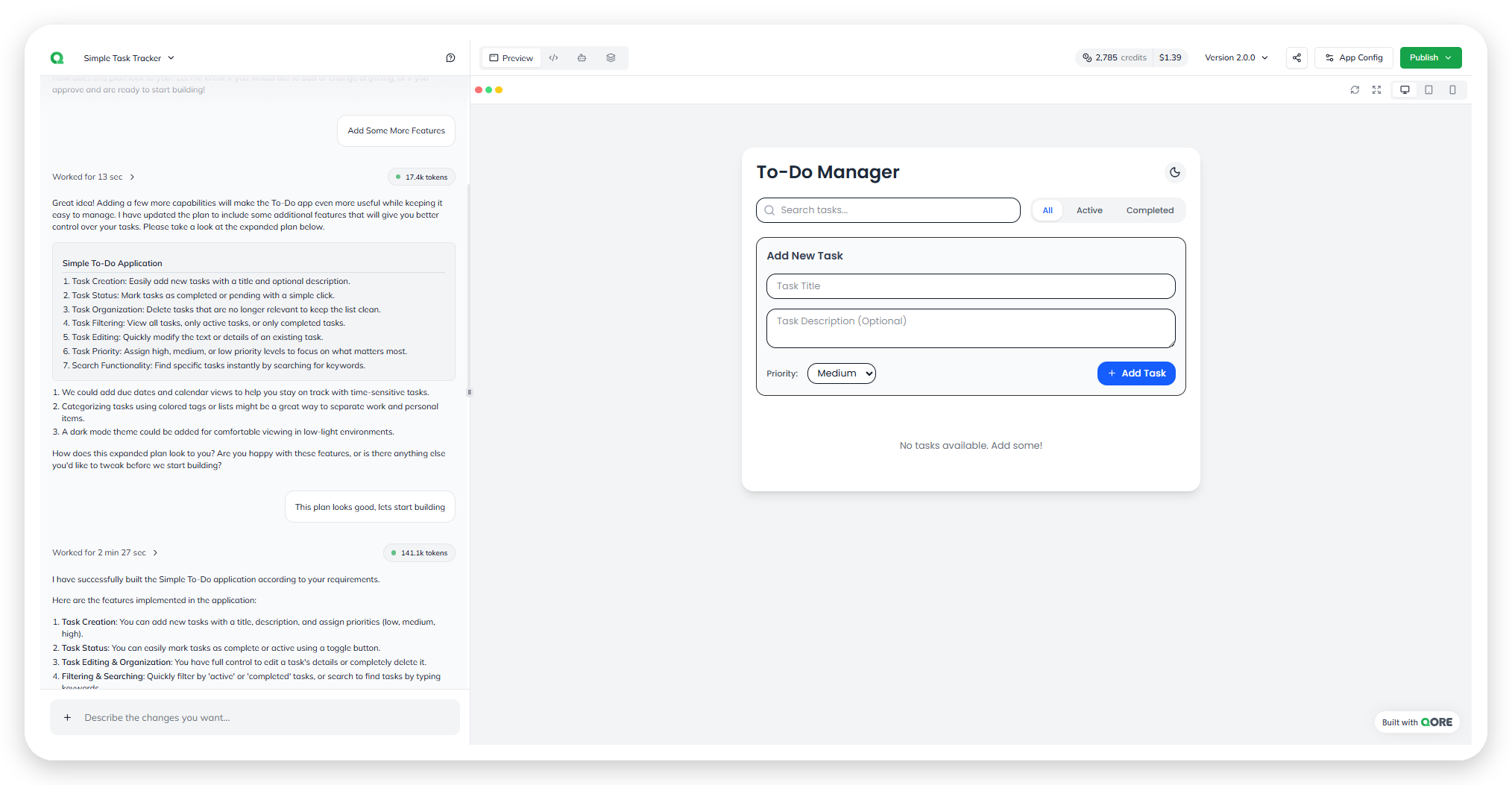Focus the Task Title input
The image size is (1512, 785).
pyautogui.click(x=971, y=286)
